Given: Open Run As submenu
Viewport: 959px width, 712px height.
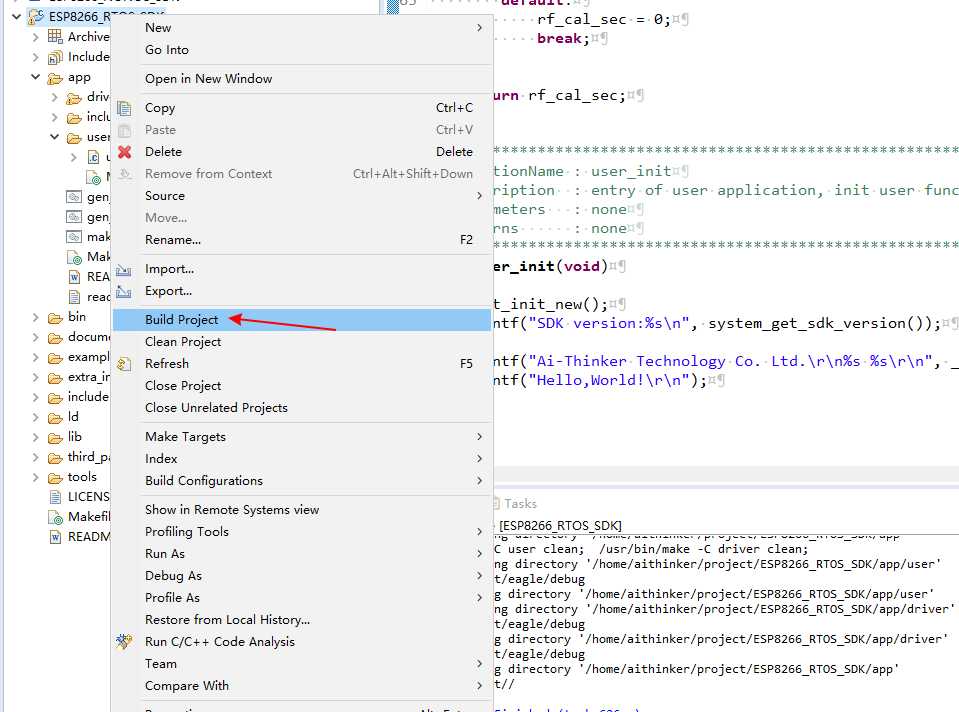Looking at the screenshot, I should tap(302, 554).
